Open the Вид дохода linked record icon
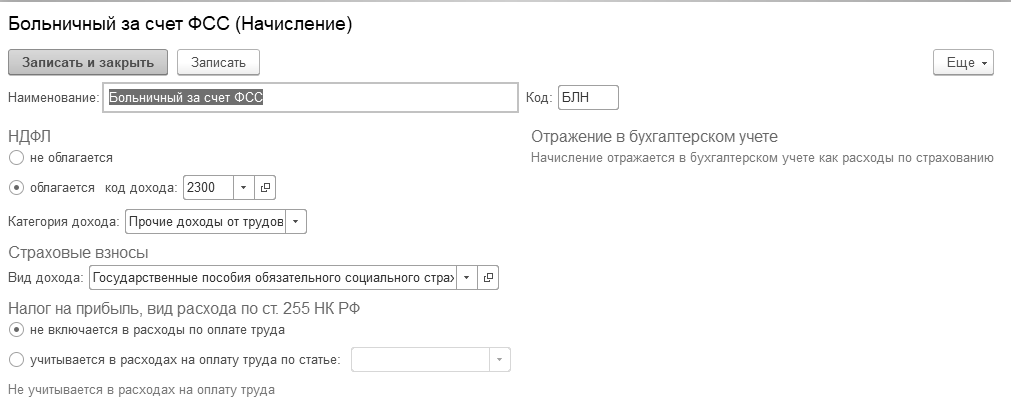Screen dimensions: 1011x406 pyautogui.click(x=489, y=277)
